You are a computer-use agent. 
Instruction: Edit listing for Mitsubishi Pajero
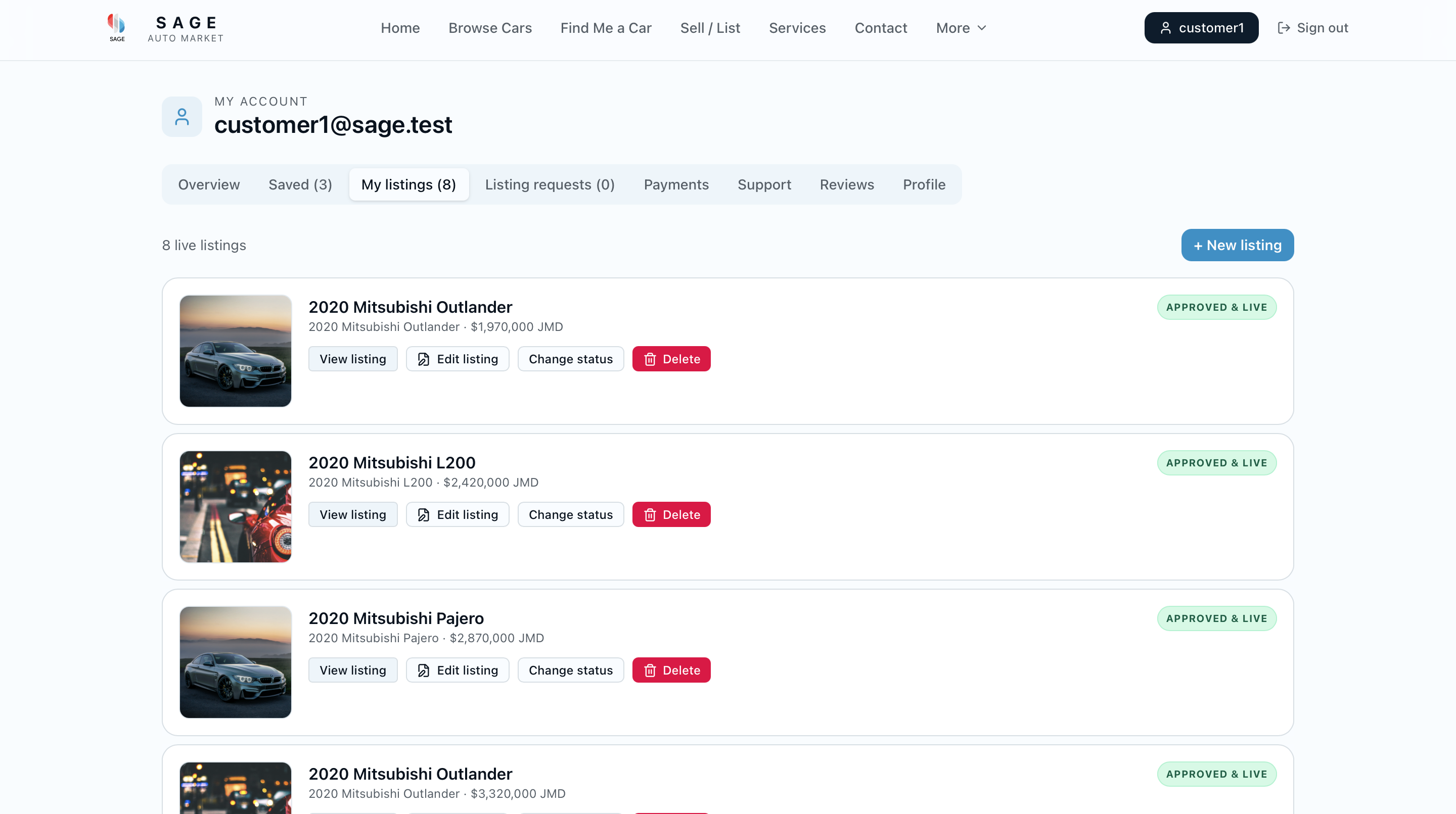coord(457,671)
